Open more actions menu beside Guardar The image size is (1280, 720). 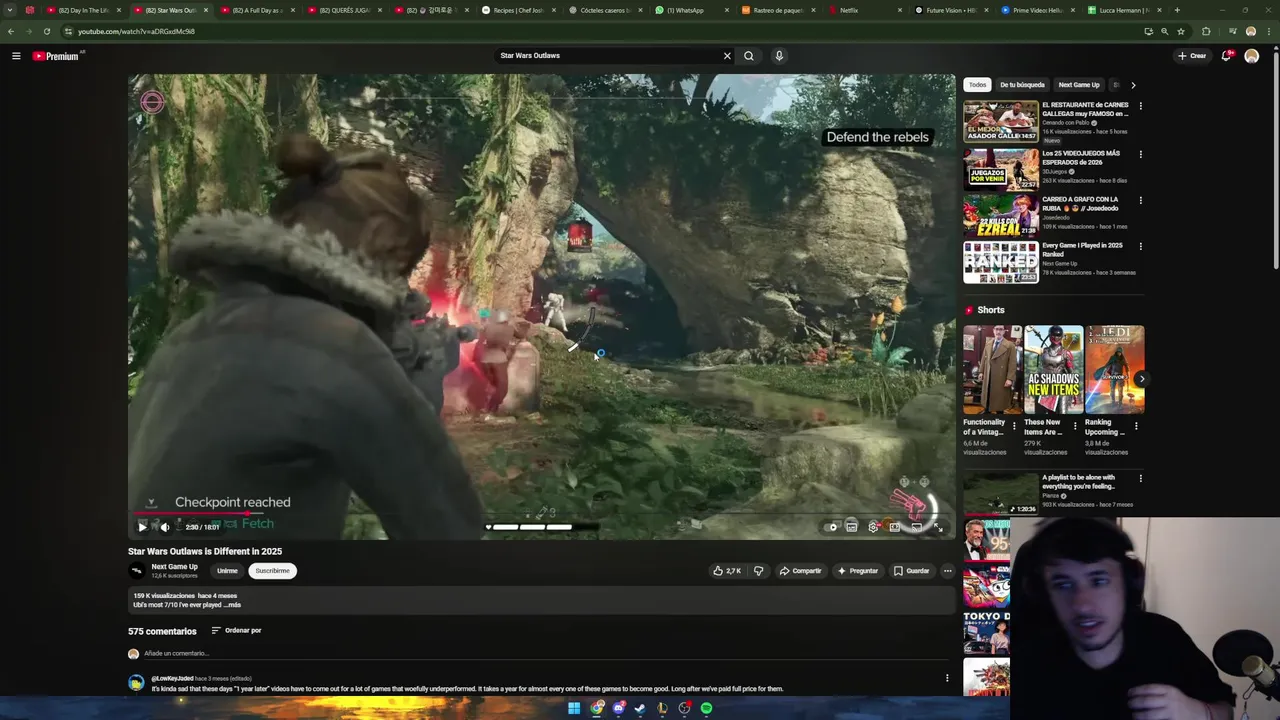(947, 571)
